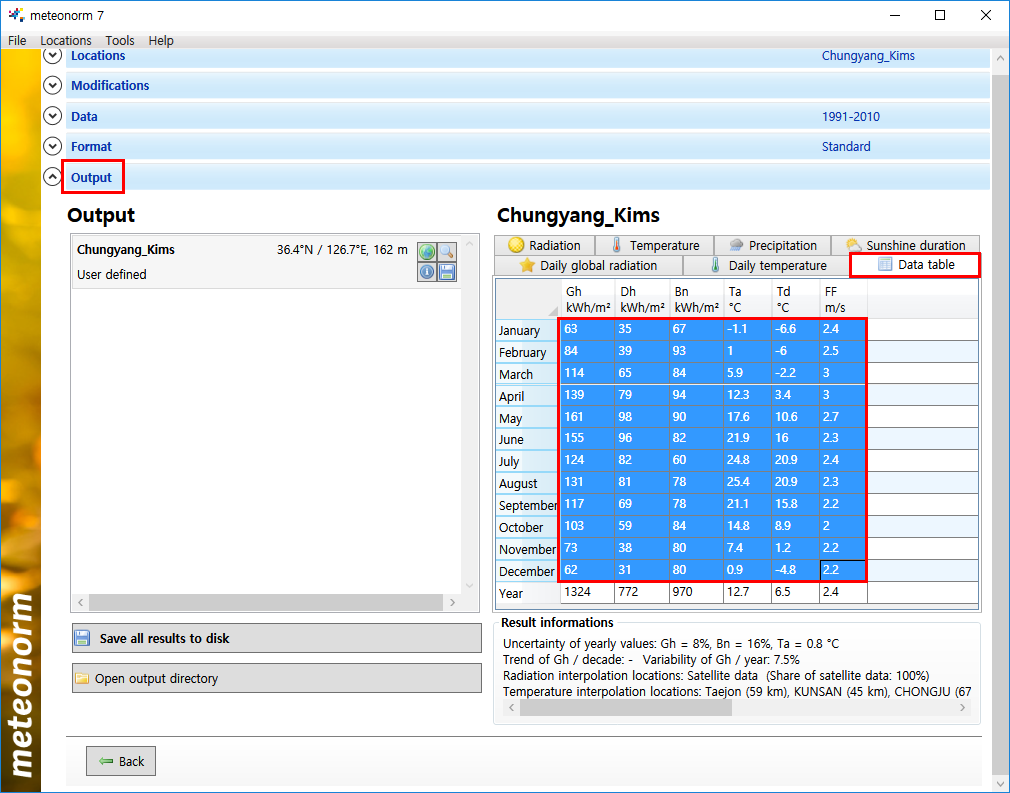Click the magnifying glass preview icon

[x=447, y=252]
